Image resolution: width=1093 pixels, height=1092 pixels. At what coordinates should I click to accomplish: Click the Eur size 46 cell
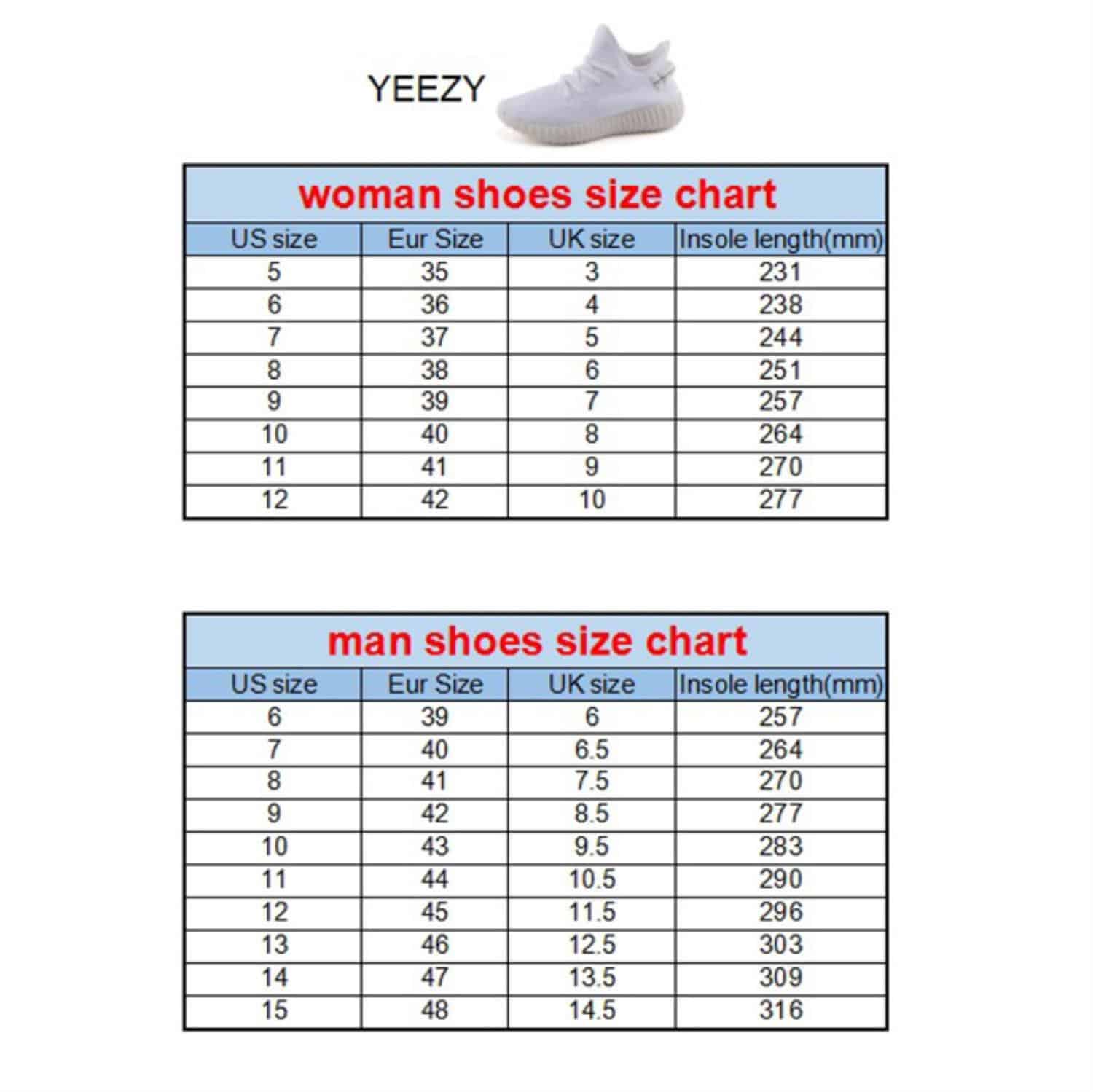pos(434,945)
